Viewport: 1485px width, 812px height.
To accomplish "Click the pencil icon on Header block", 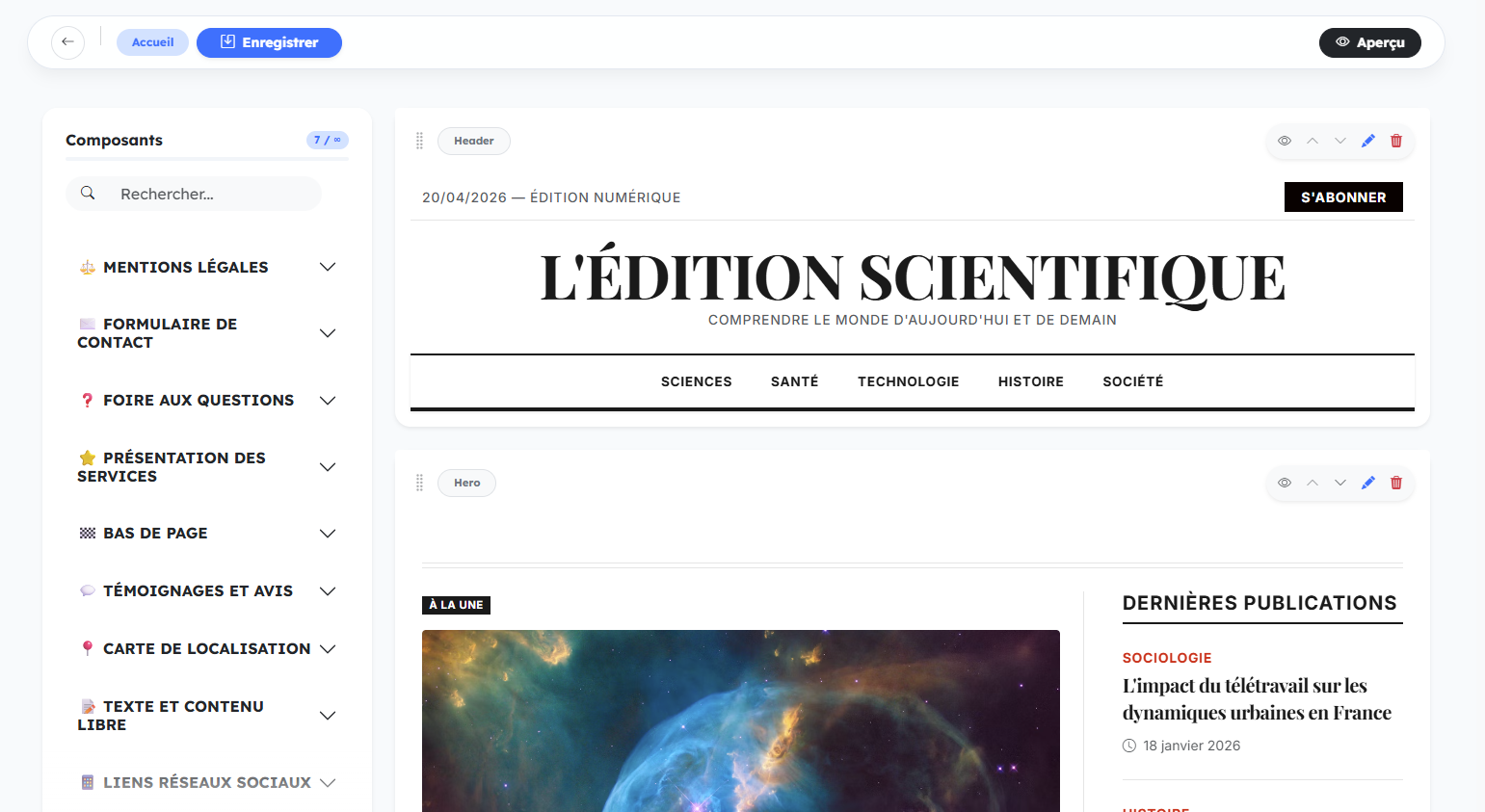I will click(x=1367, y=141).
